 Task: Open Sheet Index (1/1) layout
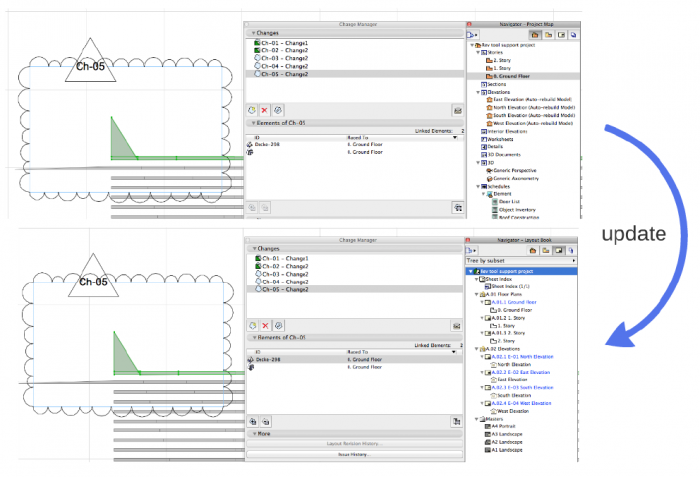click(x=507, y=286)
